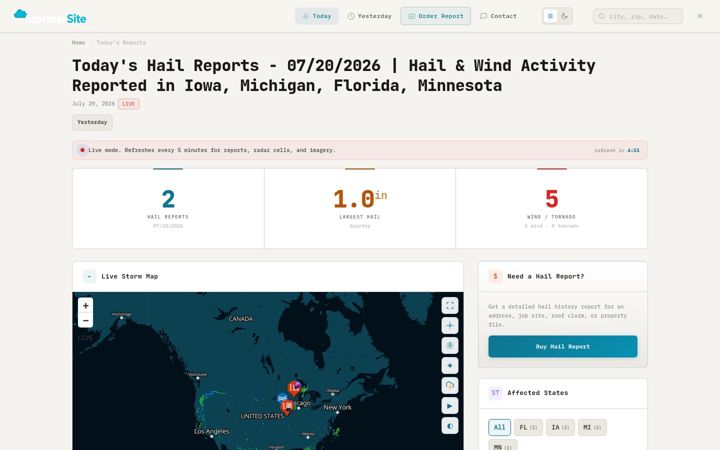The image size is (720, 450).
Task: Play the radar animation
Action: (x=450, y=406)
